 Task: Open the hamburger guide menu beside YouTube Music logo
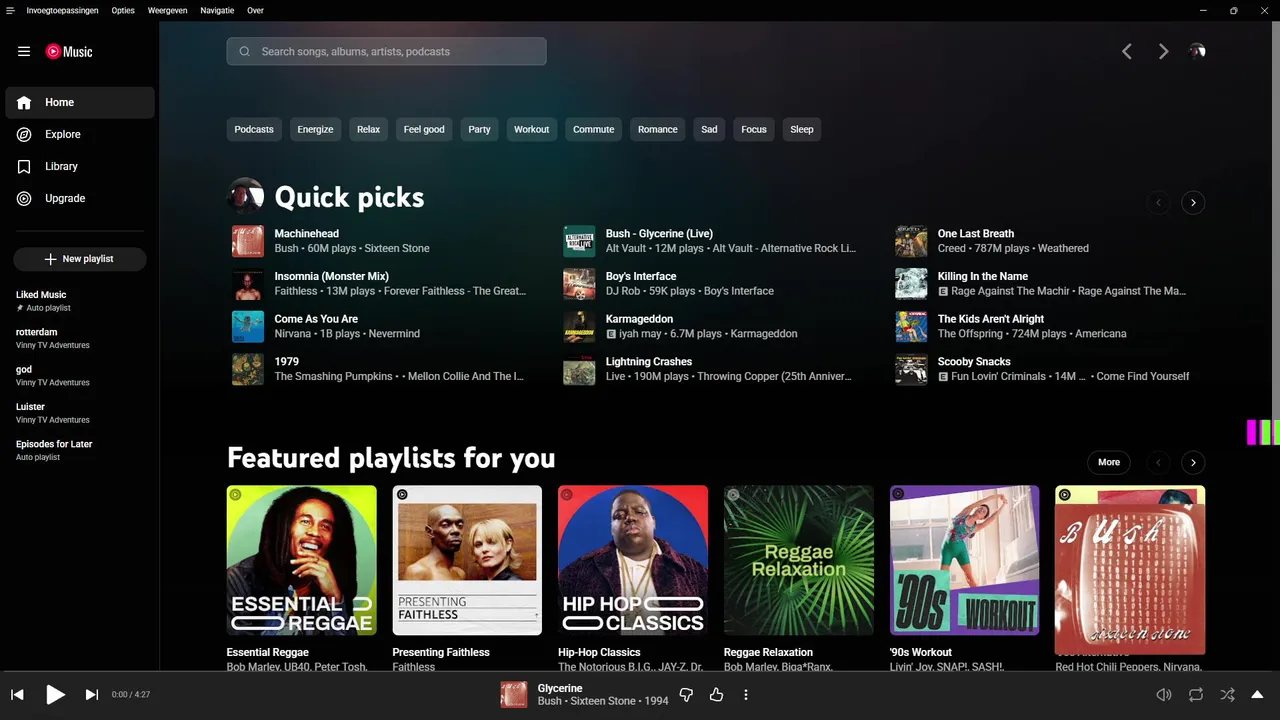point(24,51)
